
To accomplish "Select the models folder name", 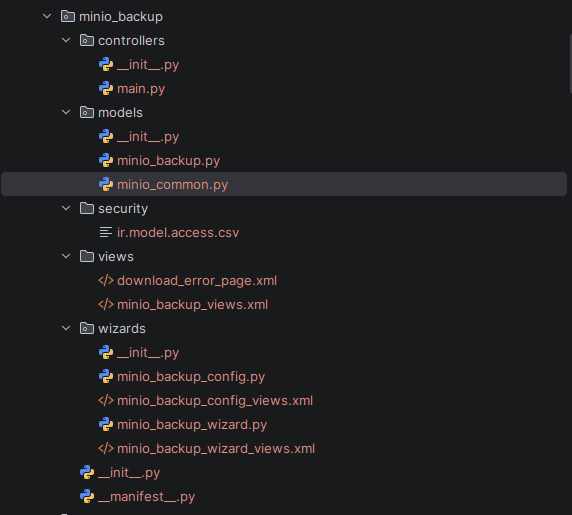I will coord(120,112).
